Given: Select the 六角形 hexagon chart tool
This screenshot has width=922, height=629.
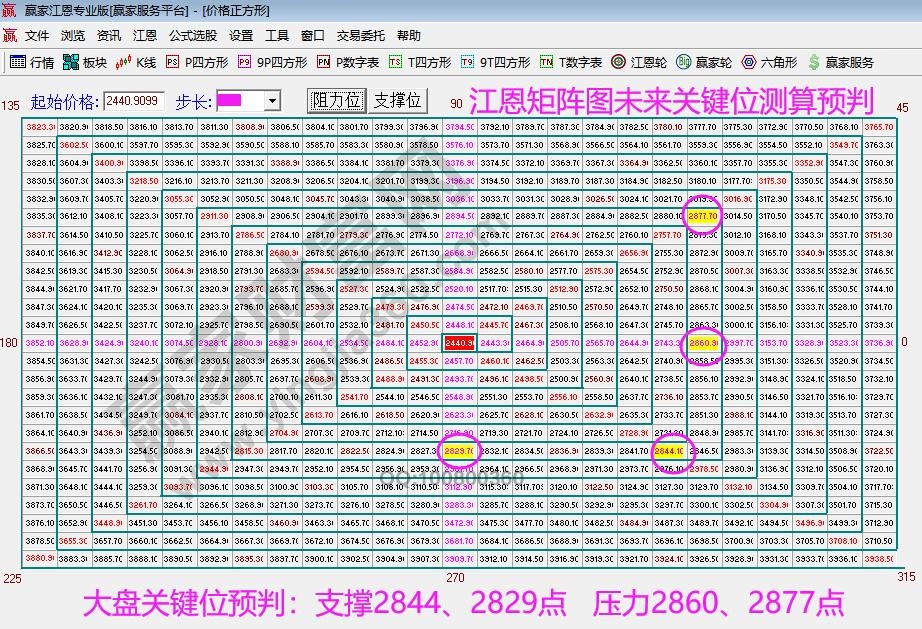Looking at the screenshot, I should pyautogui.click(x=770, y=61).
